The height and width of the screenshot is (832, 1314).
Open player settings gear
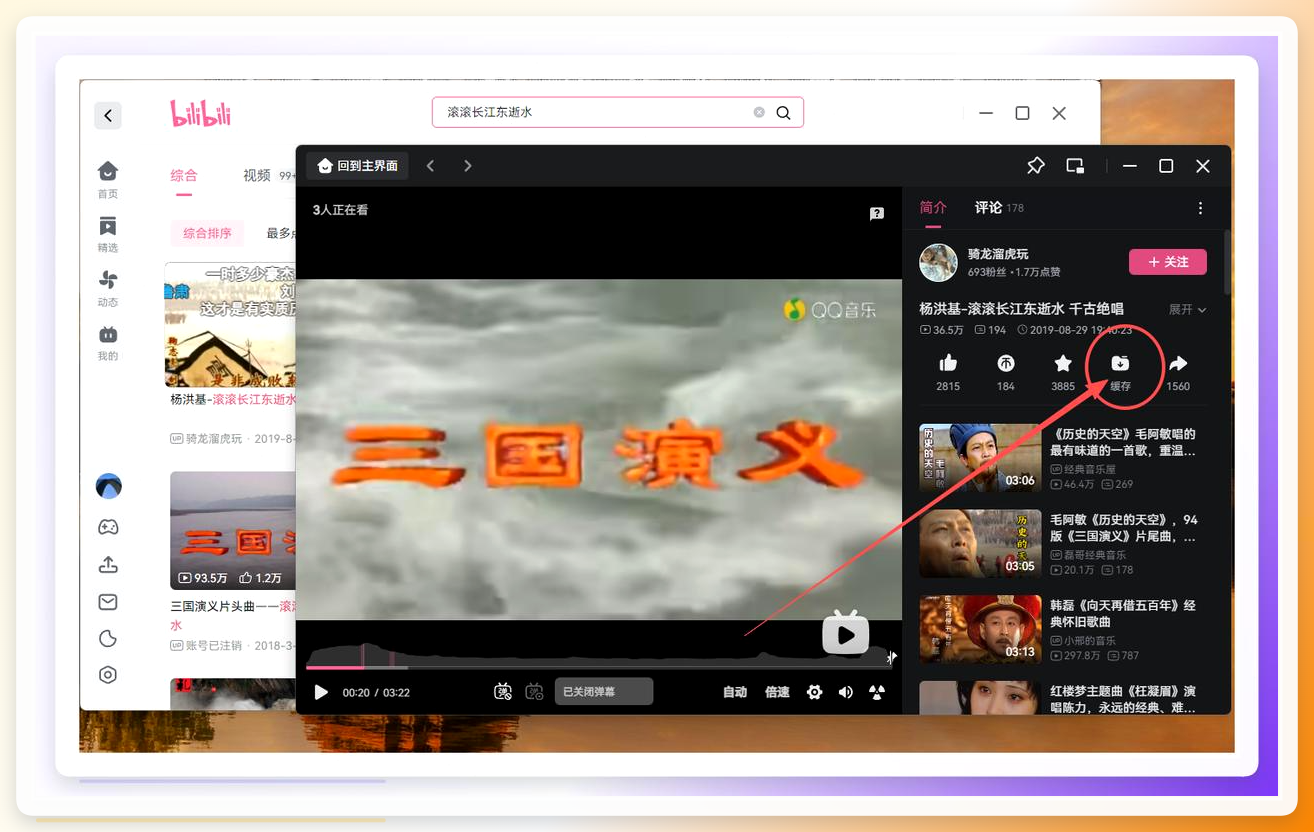point(814,692)
